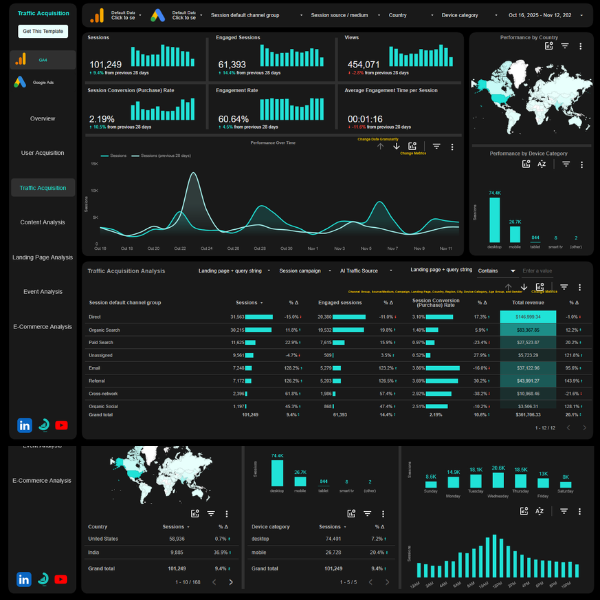Open more options on hourly sessions chart
Viewport: 600px width, 600px height.
pyautogui.click(x=580, y=511)
